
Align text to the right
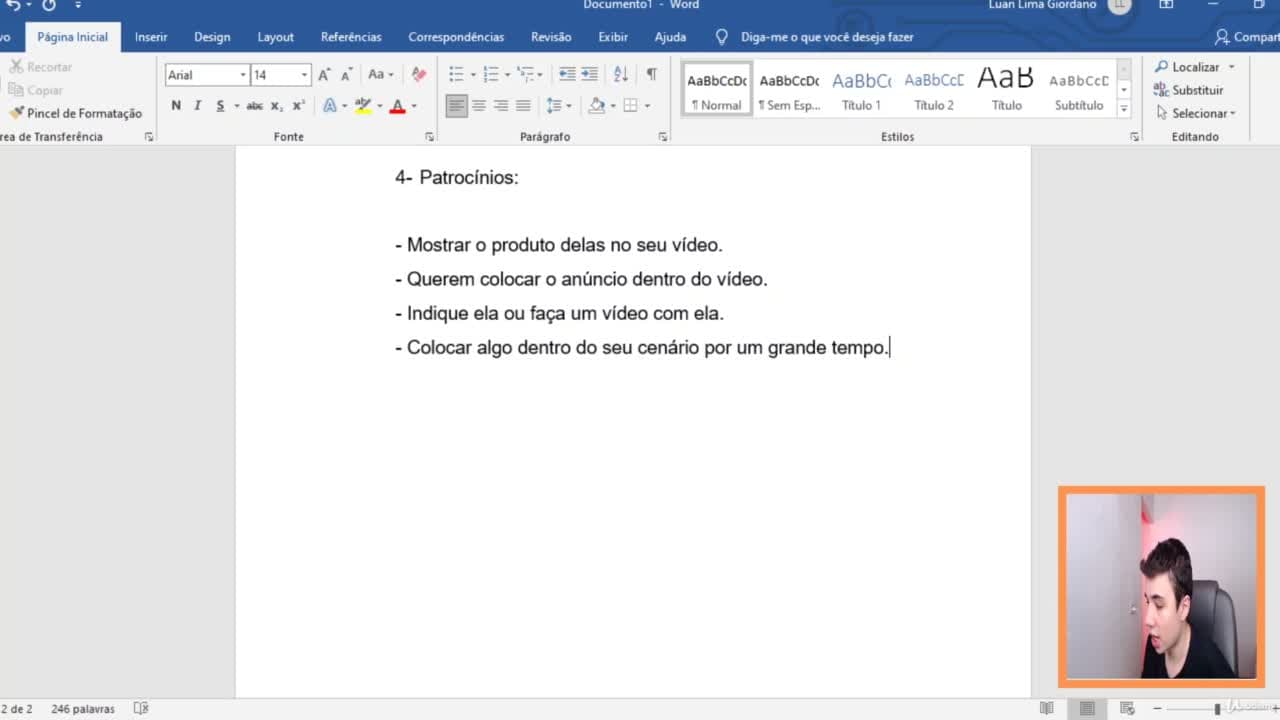coord(501,106)
